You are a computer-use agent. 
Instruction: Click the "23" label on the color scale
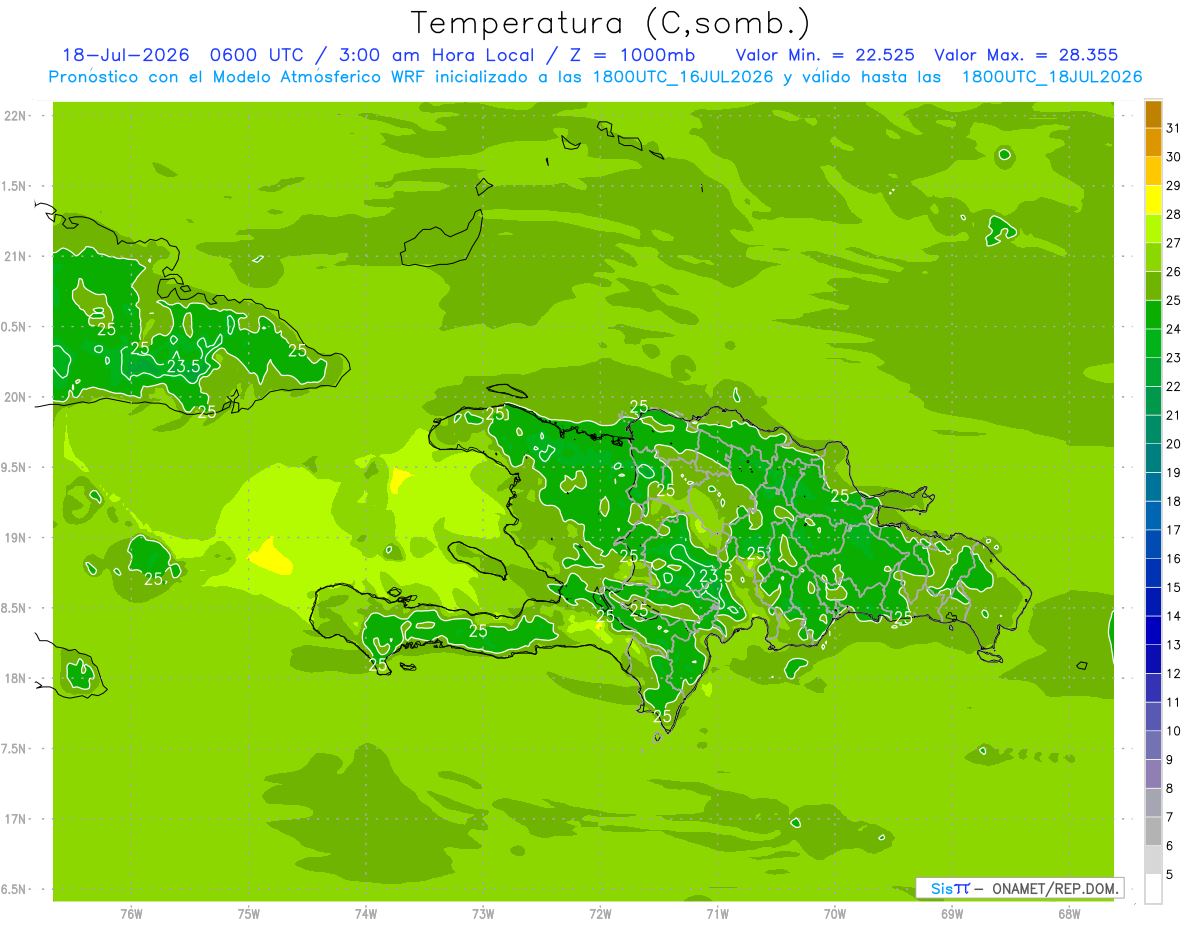point(1173,358)
